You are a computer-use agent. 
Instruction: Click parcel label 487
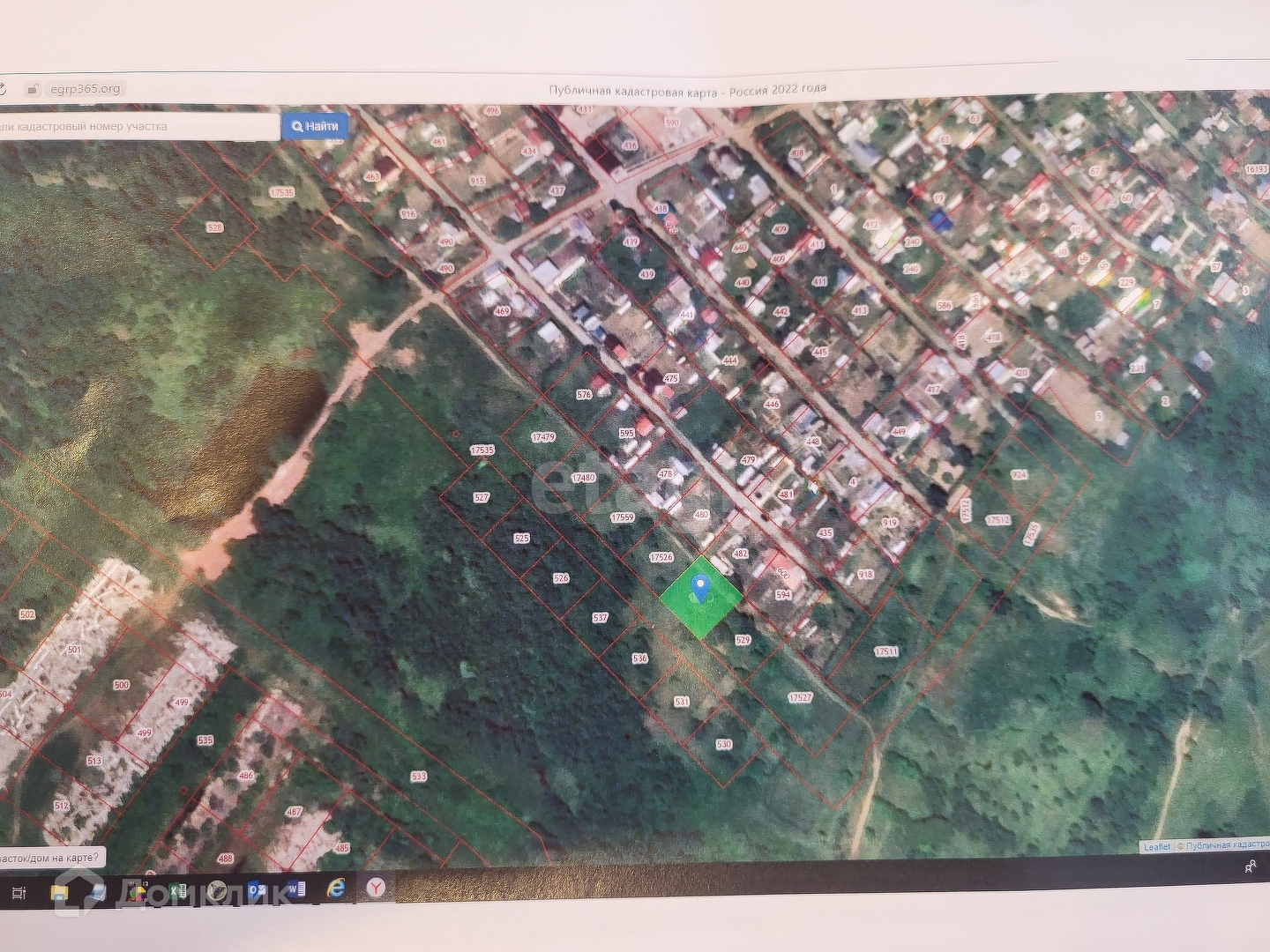(x=295, y=812)
